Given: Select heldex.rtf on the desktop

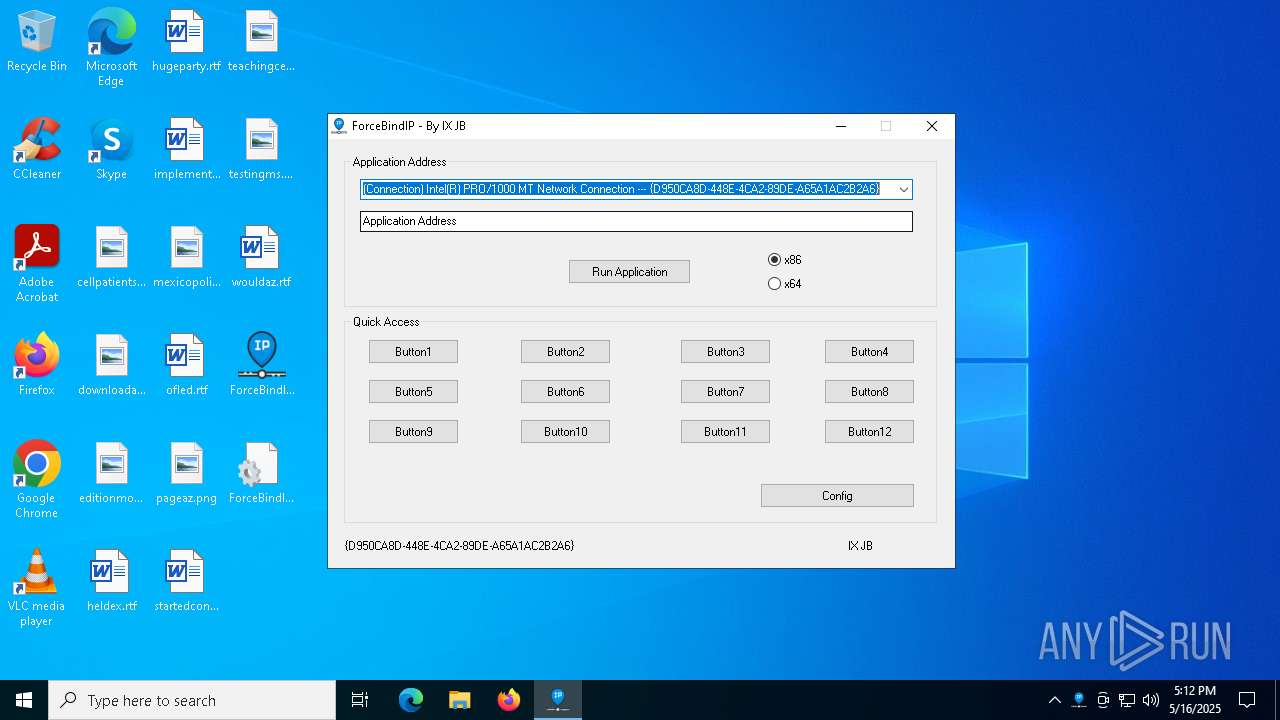Looking at the screenshot, I should coord(111,582).
